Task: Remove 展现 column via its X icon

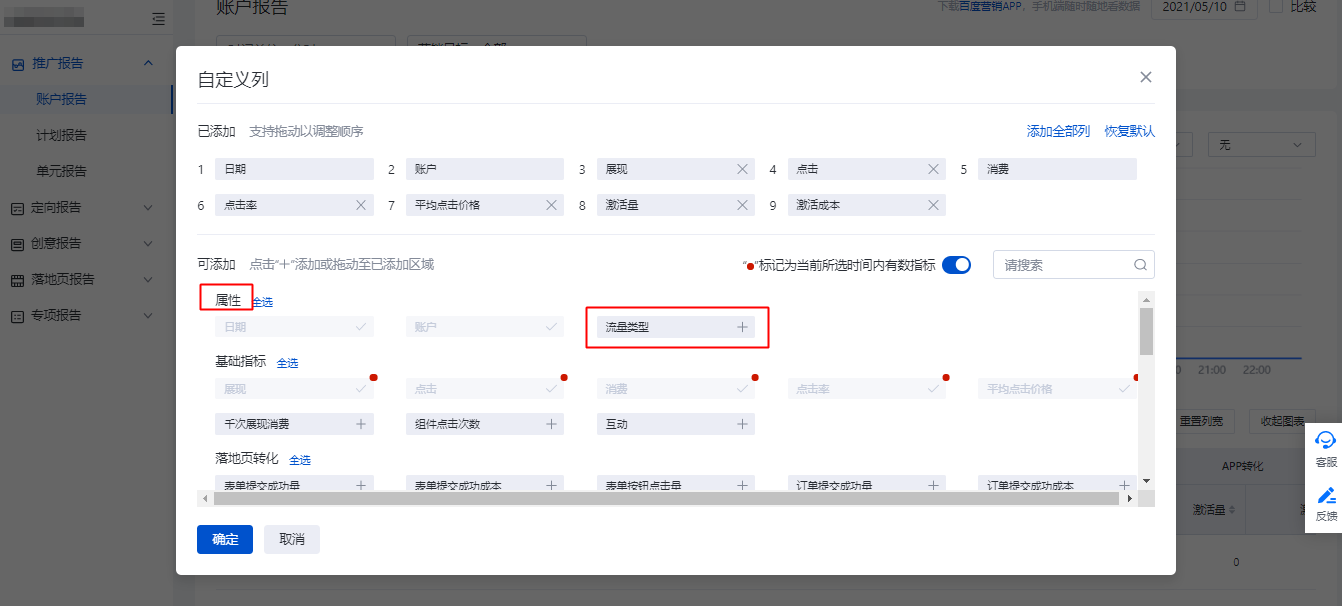Action: coord(742,169)
